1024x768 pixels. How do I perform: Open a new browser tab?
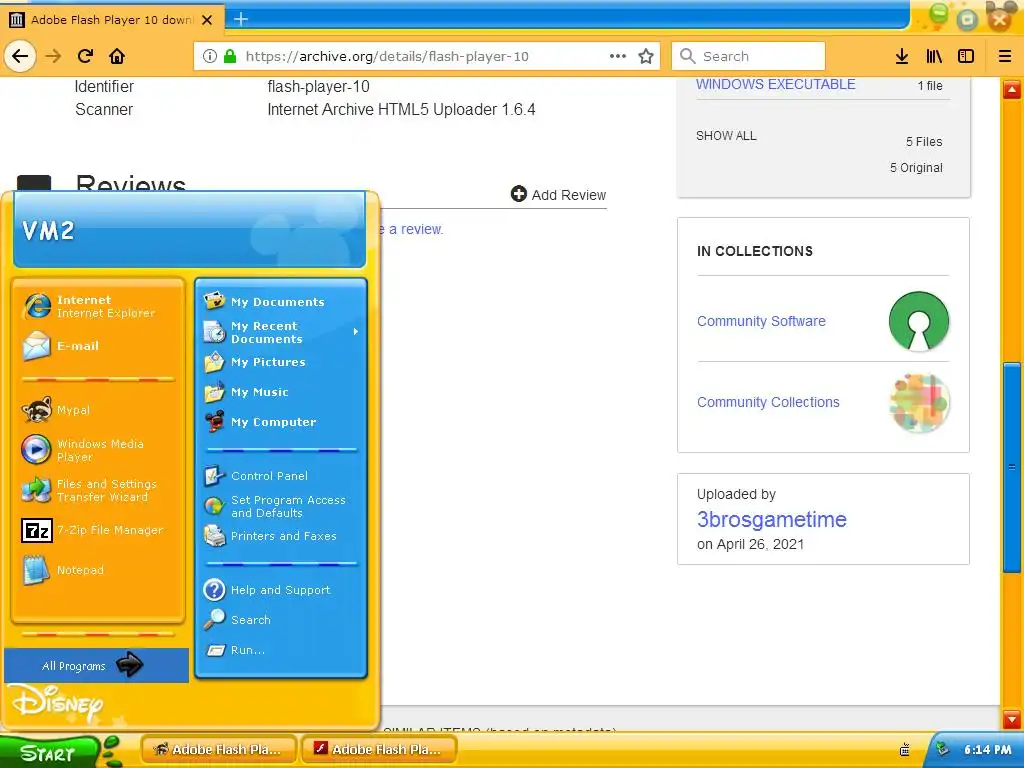[241, 19]
